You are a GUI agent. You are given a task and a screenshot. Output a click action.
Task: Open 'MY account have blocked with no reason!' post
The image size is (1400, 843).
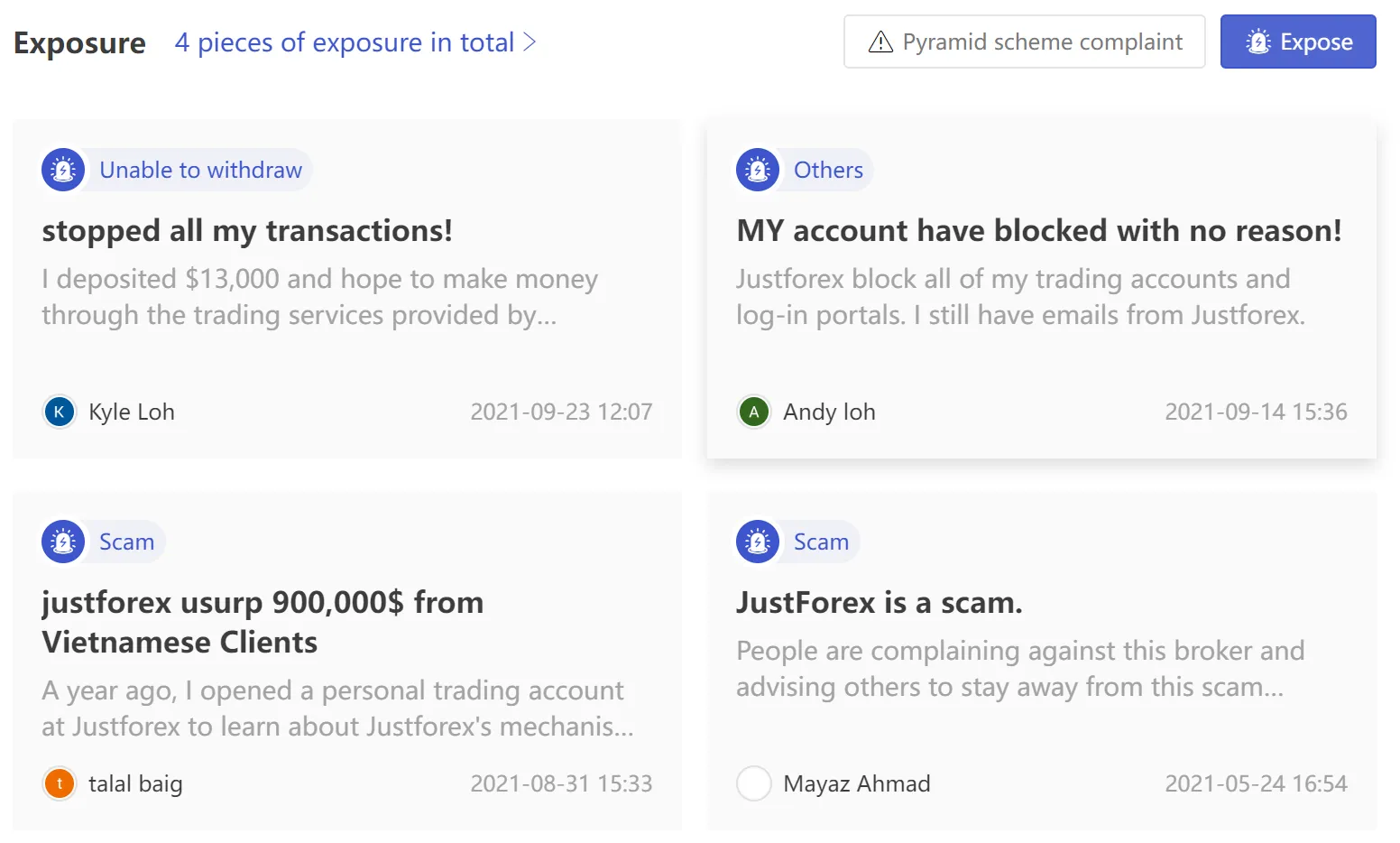pyautogui.click(x=1039, y=231)
